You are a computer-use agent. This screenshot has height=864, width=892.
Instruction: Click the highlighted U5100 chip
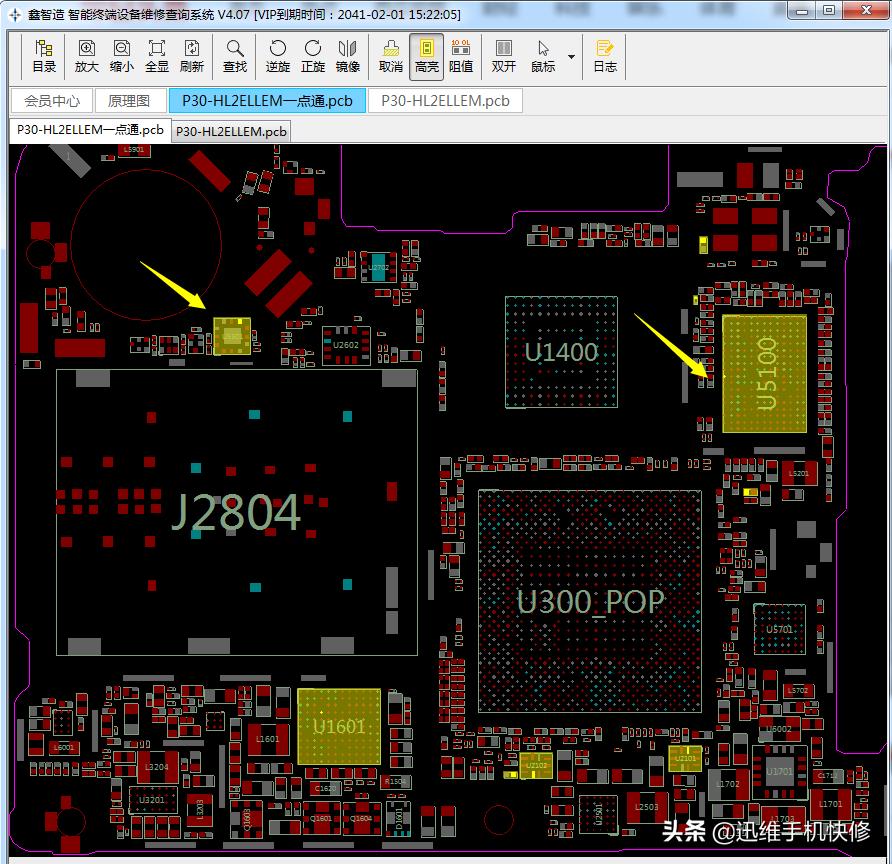[x=764, y=373]
